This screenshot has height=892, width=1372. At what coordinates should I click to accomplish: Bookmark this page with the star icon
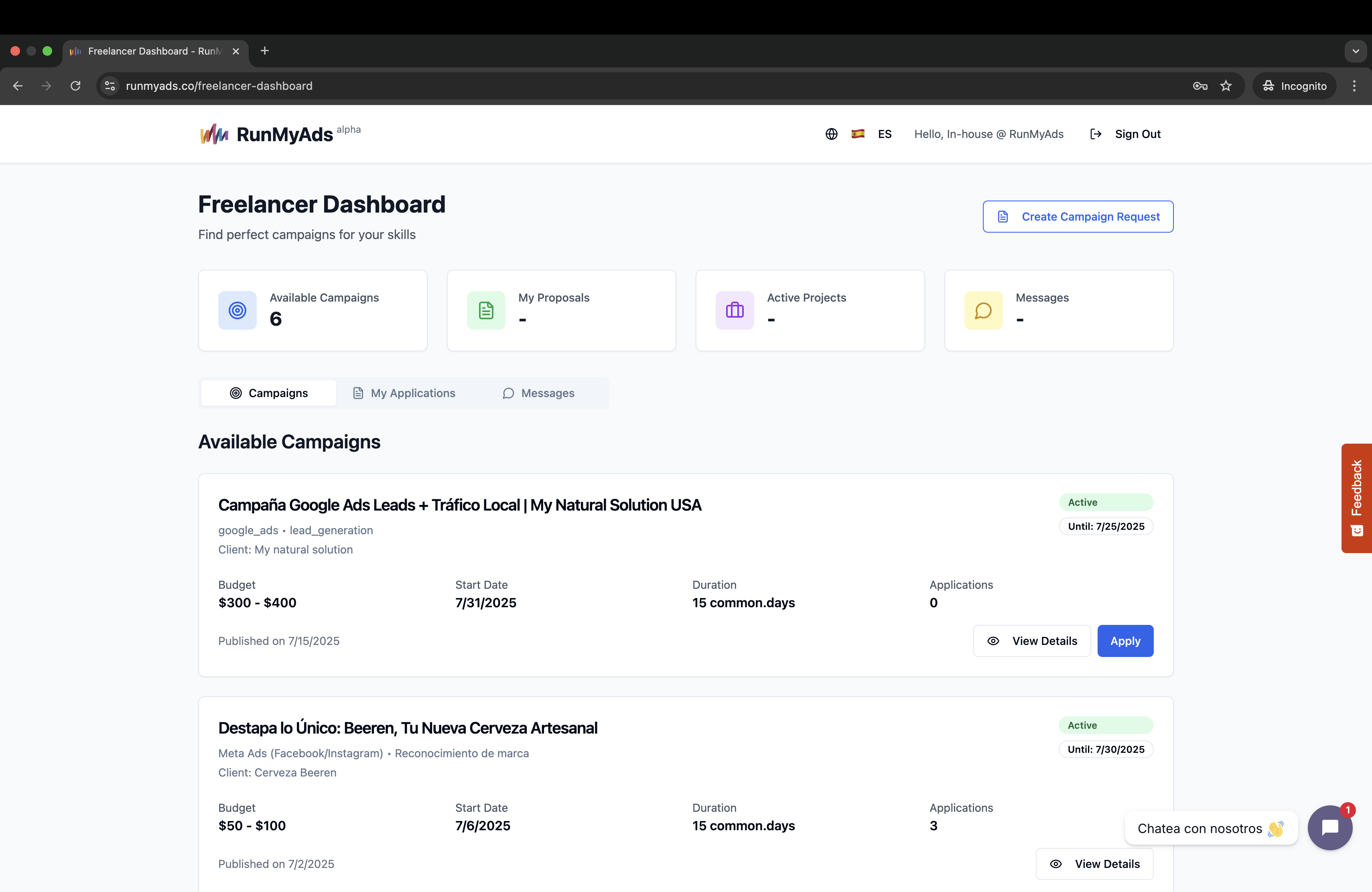(1226, 86)
